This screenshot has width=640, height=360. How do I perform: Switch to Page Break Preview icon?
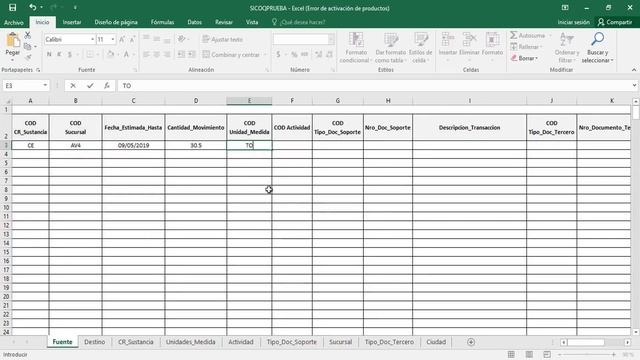pyautogui.click(x=547, y=354)
